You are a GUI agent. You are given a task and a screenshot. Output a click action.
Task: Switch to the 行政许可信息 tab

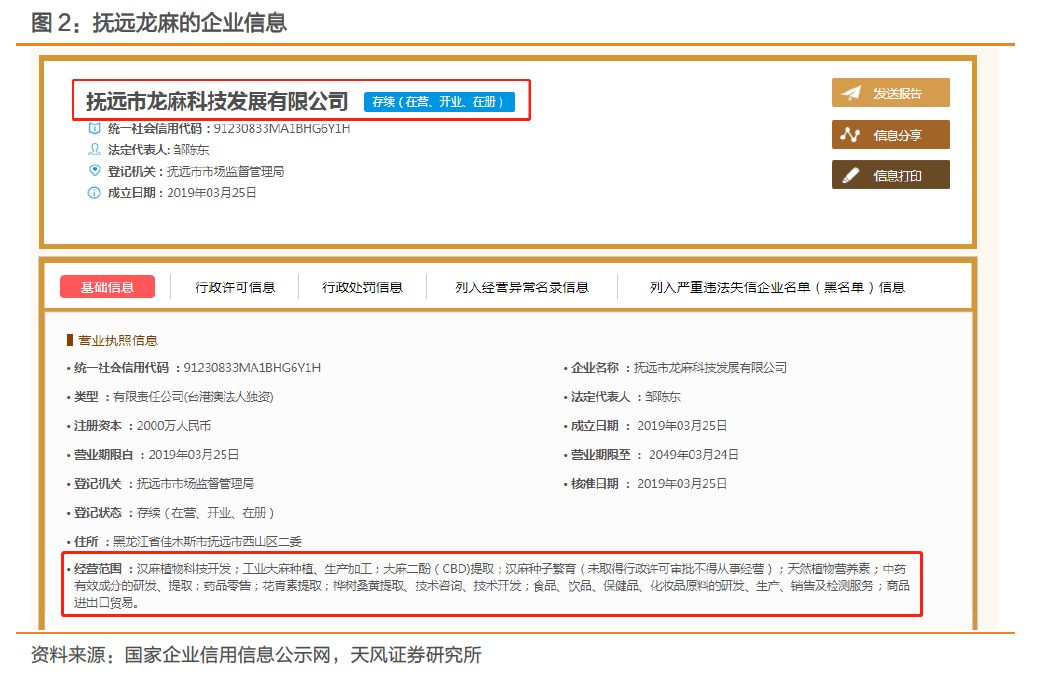pos(235,287)
